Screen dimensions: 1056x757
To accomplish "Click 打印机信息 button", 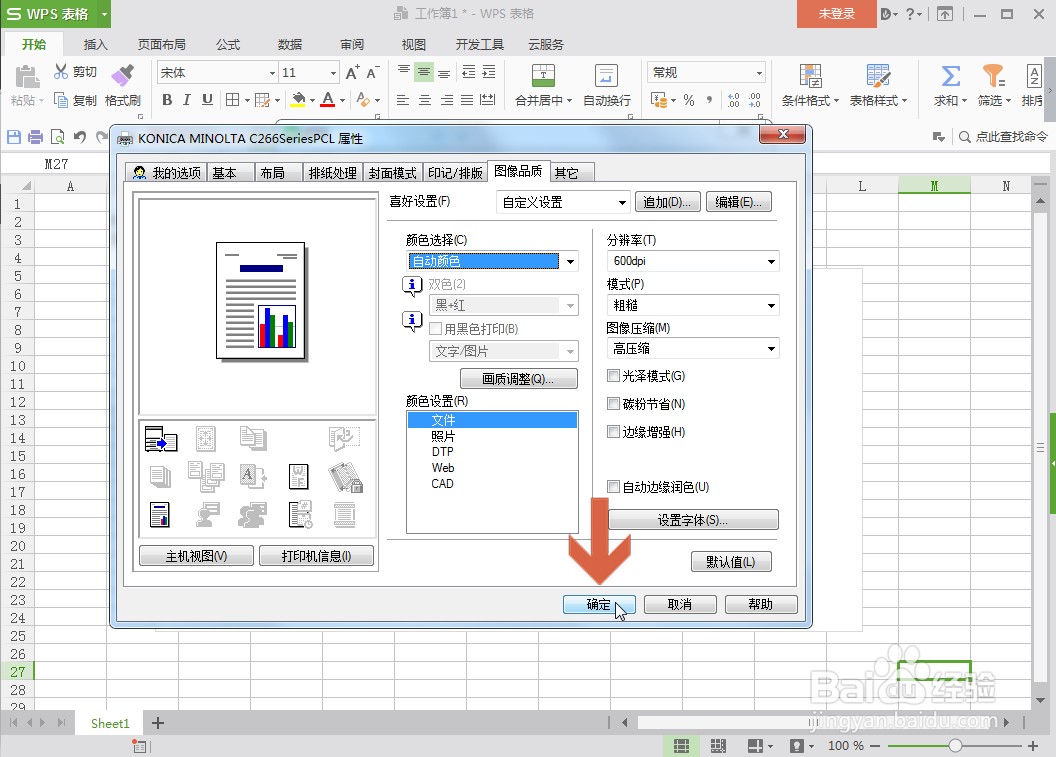I will click(x=317, y=556).
